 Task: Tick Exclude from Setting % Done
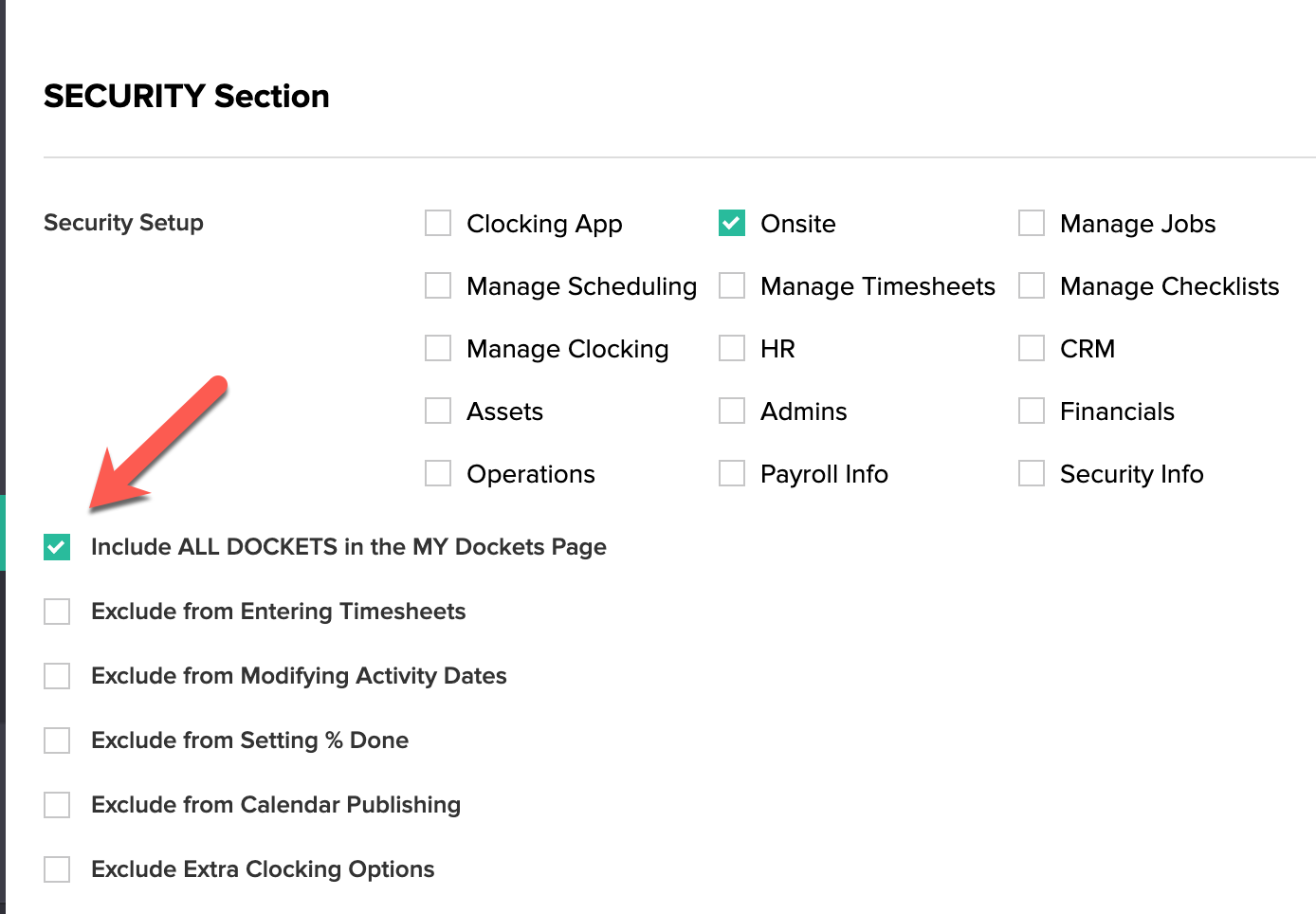pyautogui.click(x=57, y=740)
